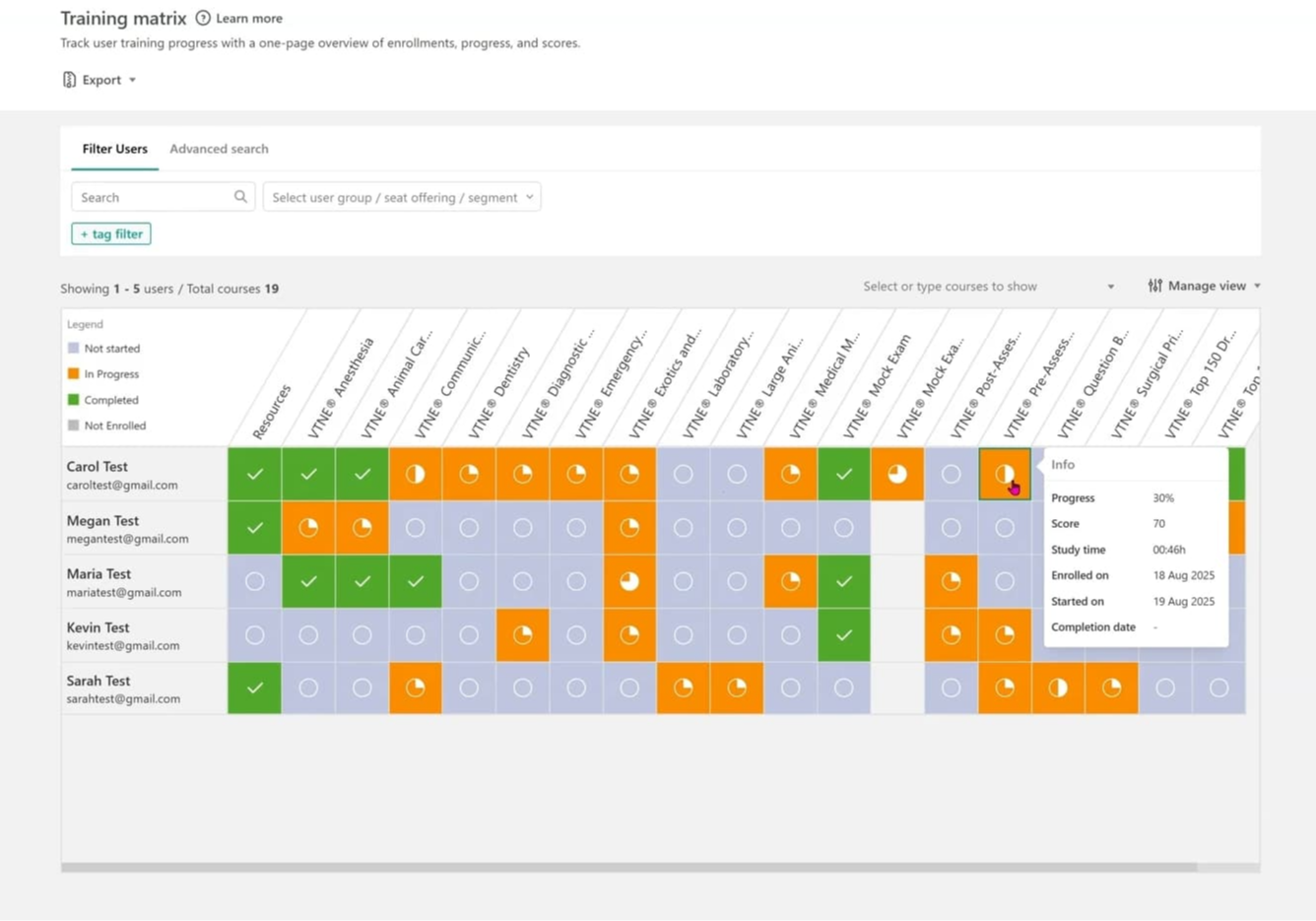
Task: Click inside the Search input field
Action: click(x=148, y=196)
